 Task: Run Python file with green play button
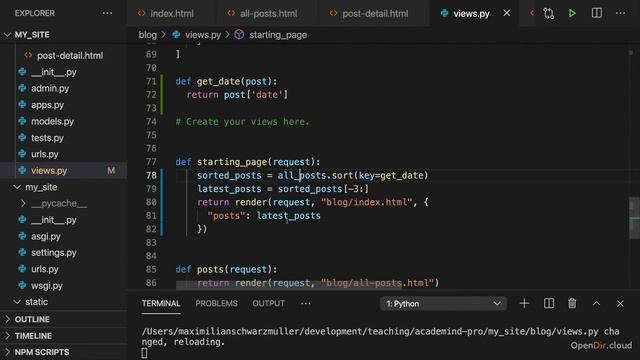572,13
